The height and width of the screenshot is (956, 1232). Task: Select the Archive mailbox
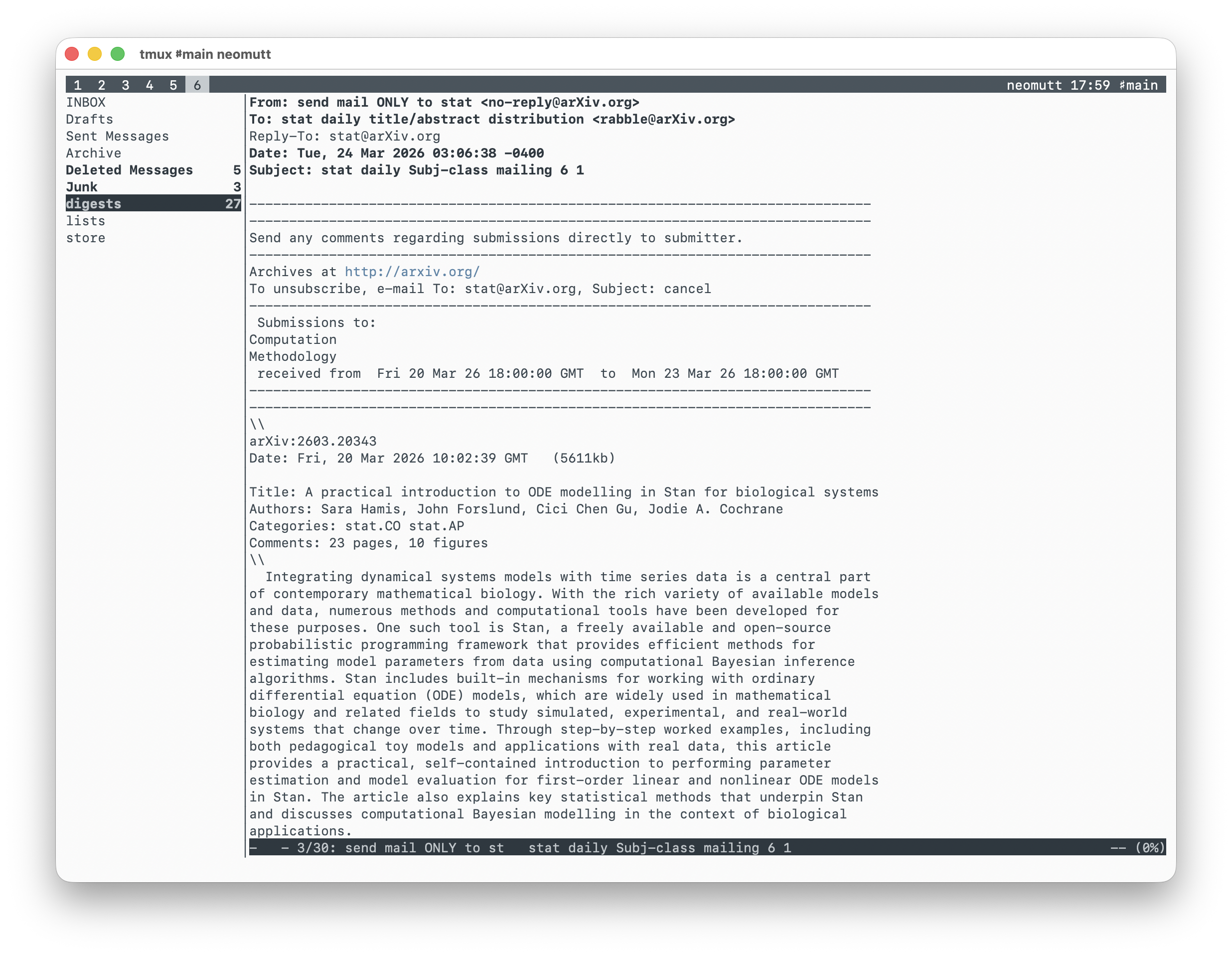(93, 153)
